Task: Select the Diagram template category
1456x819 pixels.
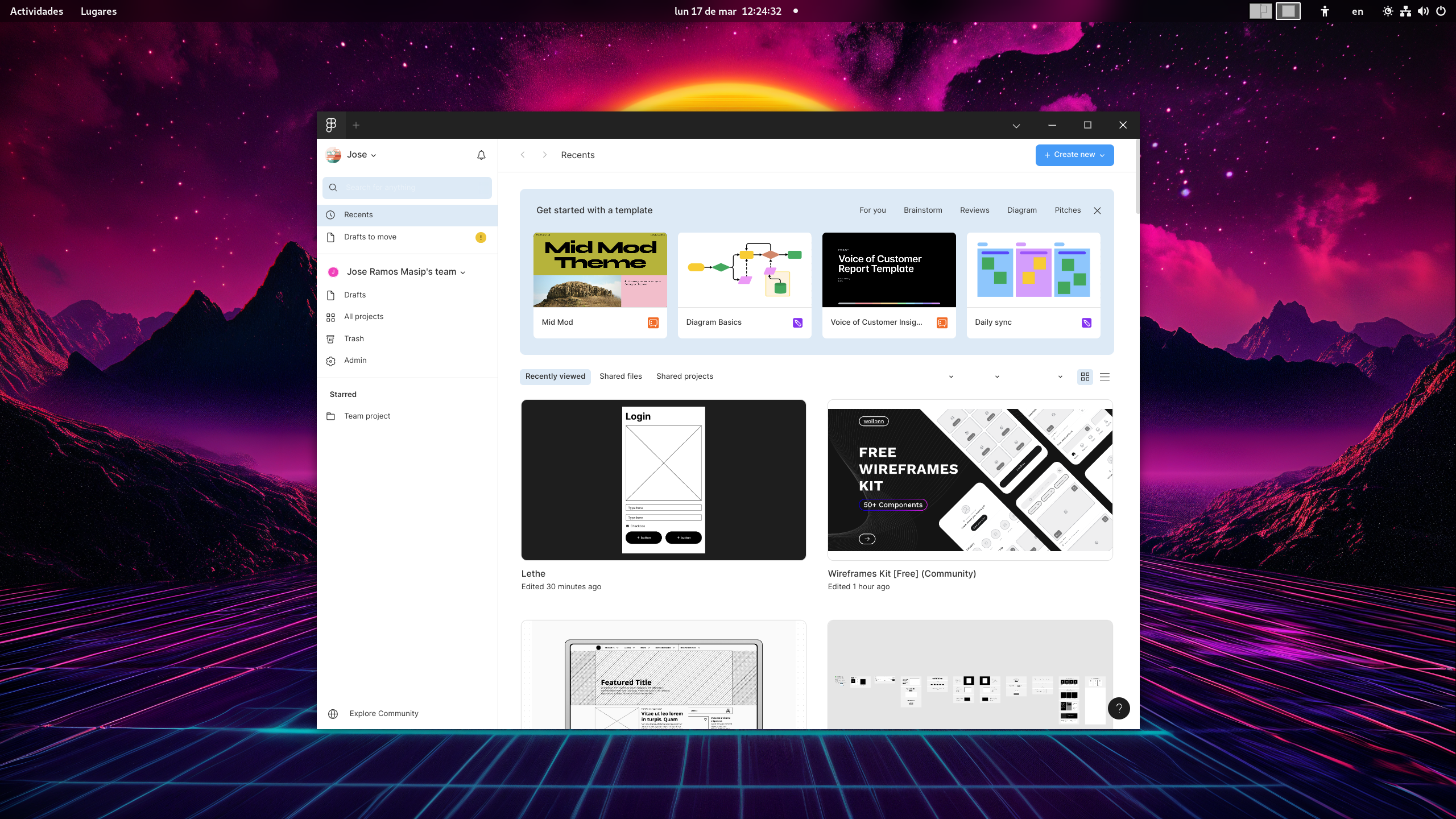Action: tap(1022, 210)
